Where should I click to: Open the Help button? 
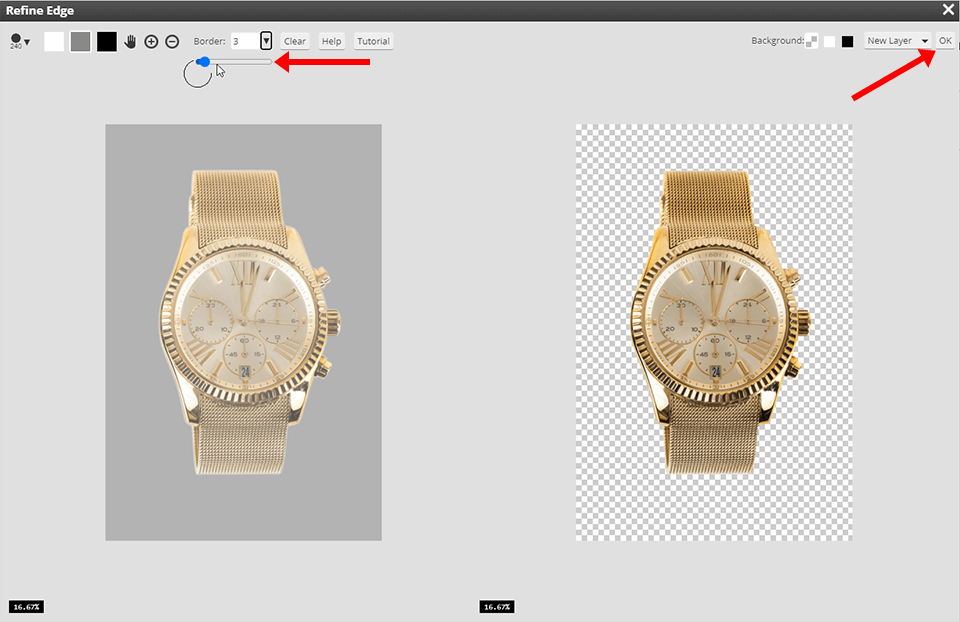331,41
